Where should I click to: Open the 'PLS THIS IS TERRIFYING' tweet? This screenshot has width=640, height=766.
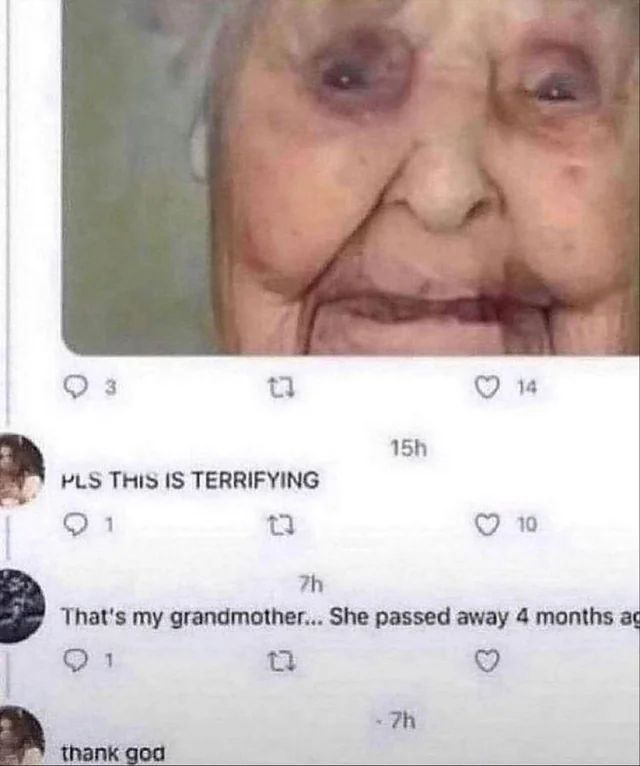coord(190,480)
